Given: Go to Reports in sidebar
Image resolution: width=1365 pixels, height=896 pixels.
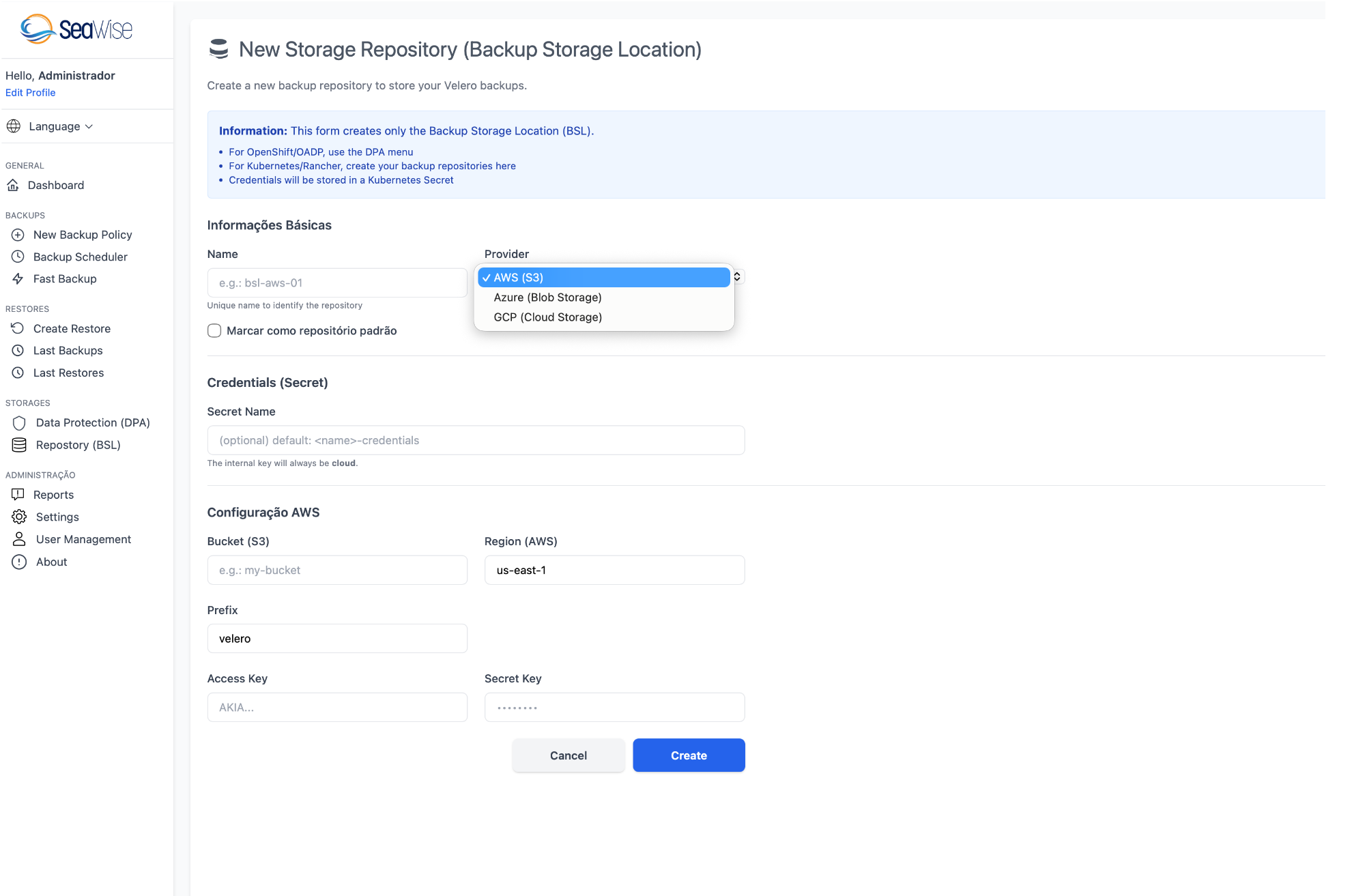Looking at the screenshot, I should pyautogui.click(x=53, y=495).
